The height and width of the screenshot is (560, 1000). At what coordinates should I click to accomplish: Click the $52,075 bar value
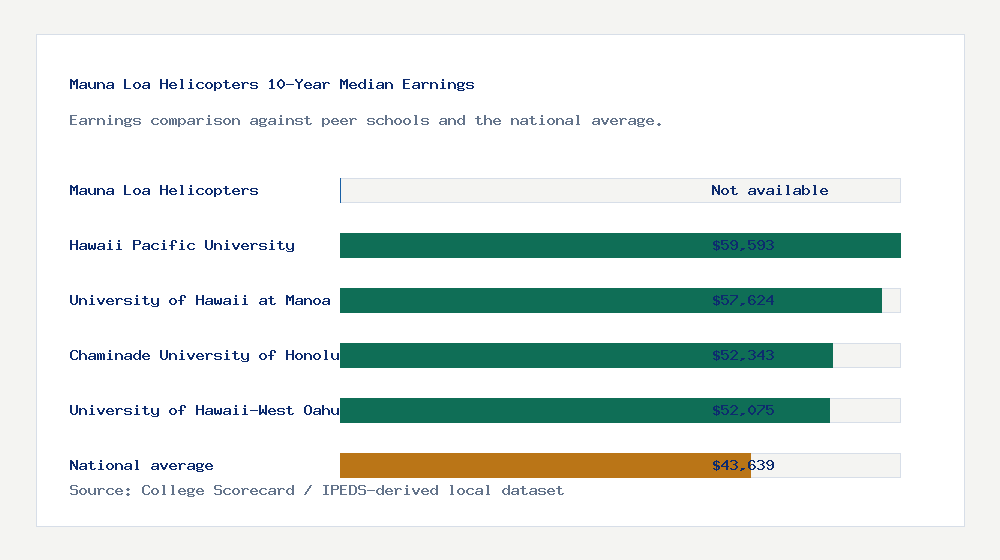(743, 410)
